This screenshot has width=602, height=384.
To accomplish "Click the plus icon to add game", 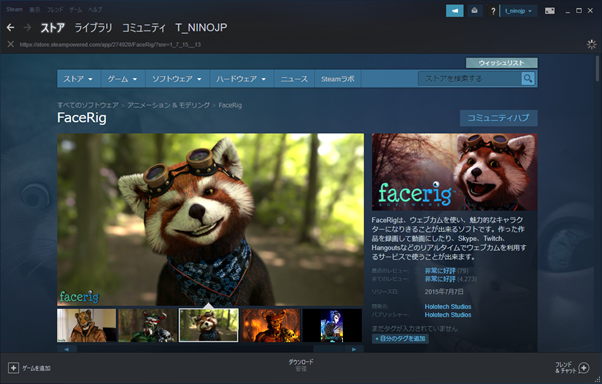I will (13, 368).
